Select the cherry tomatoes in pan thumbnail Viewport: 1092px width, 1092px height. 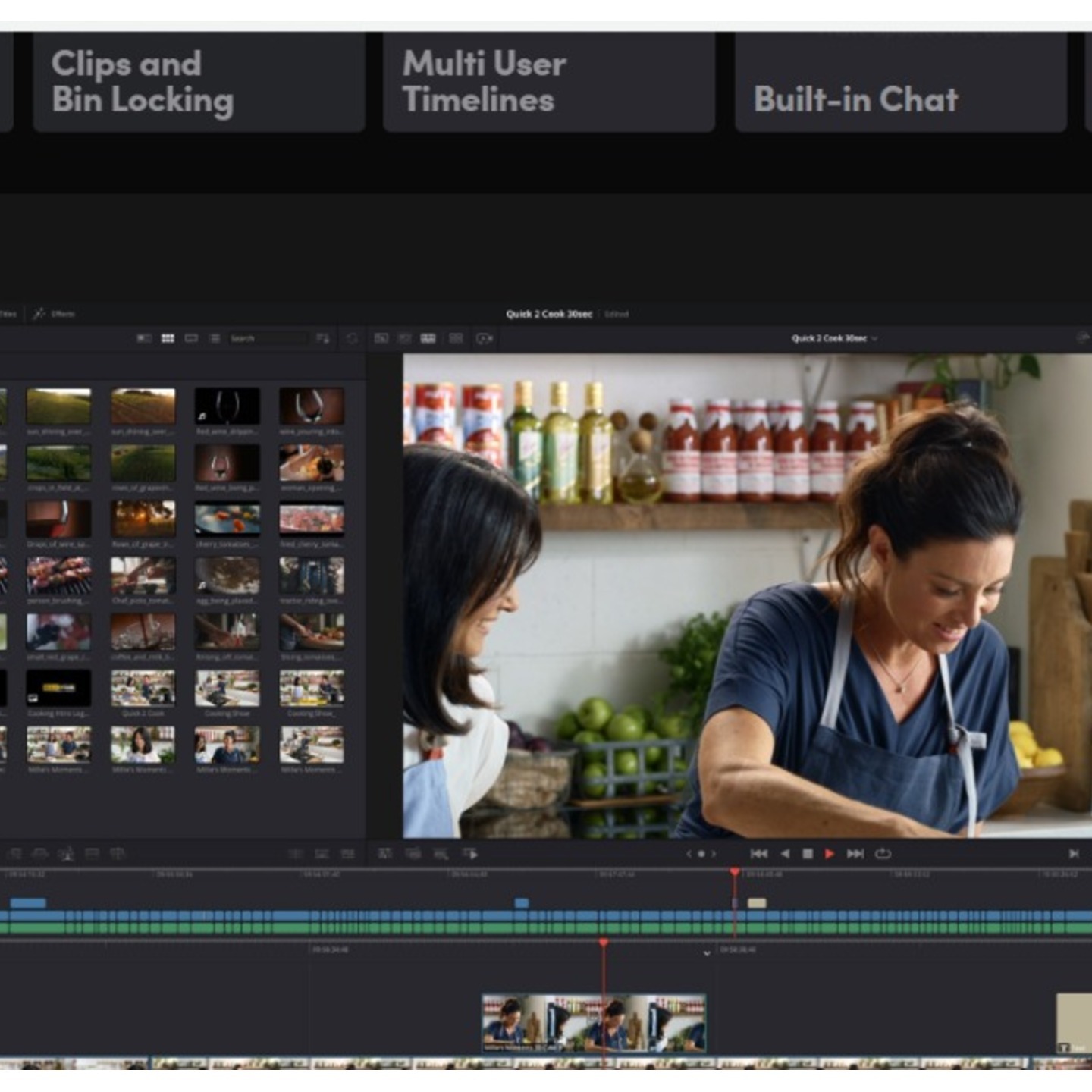click(x=227, y=519)
